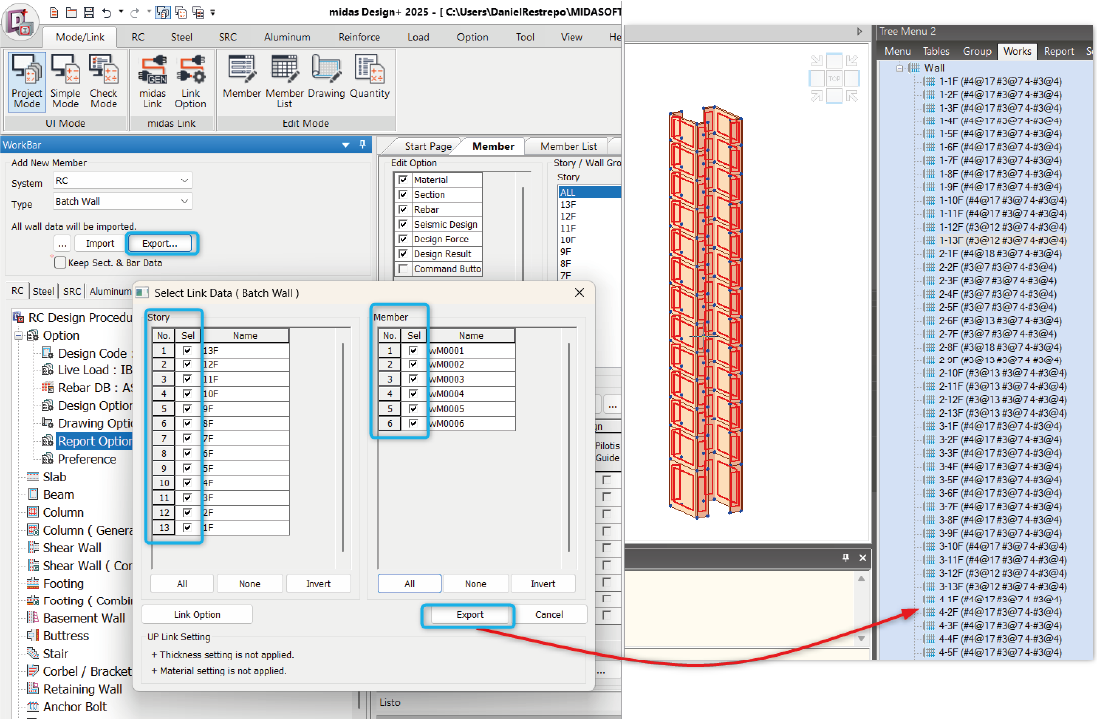Click the Shear Wall icon in the tree

click(32, 548)
